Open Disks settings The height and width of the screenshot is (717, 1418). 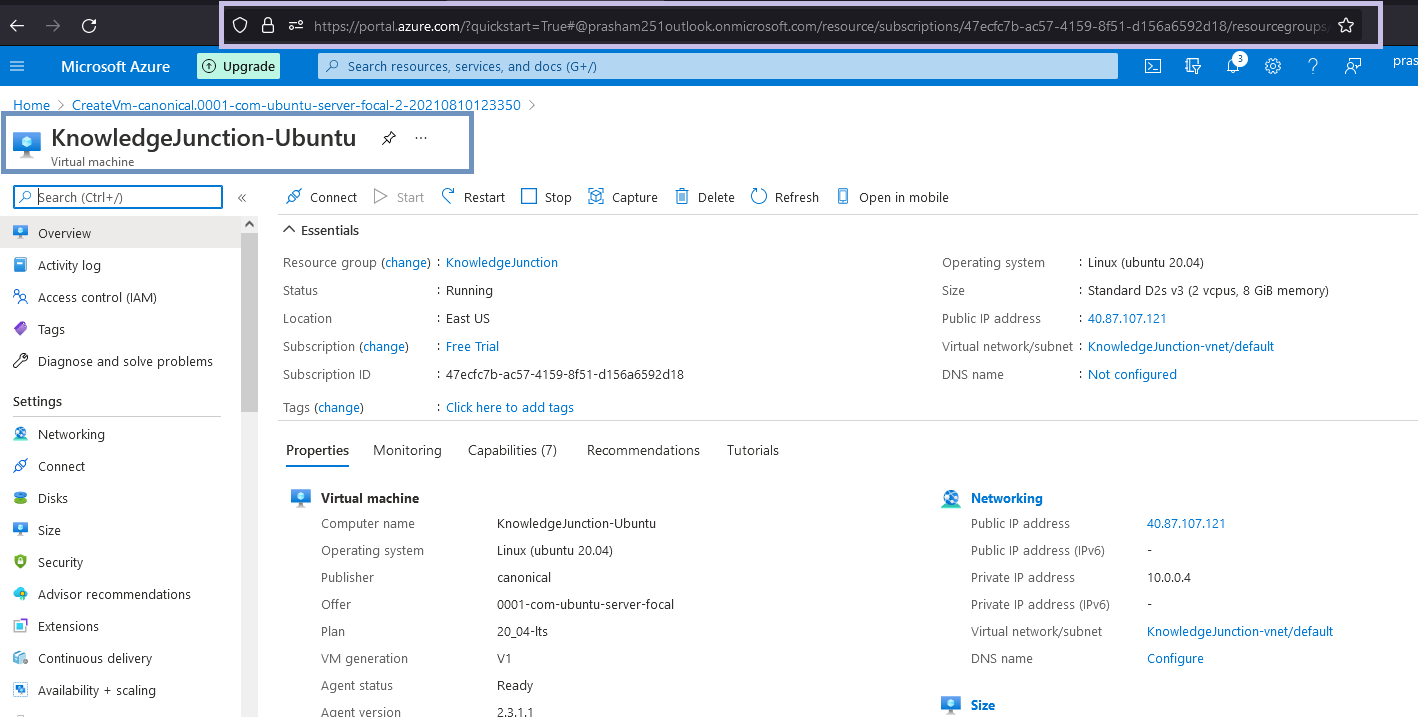pyautogui.click(x=120, y=498)
